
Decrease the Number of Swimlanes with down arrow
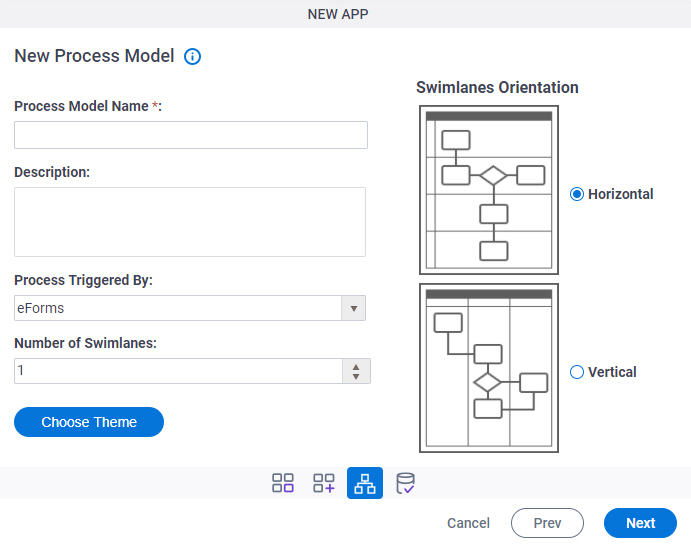(x=356, y=376)
